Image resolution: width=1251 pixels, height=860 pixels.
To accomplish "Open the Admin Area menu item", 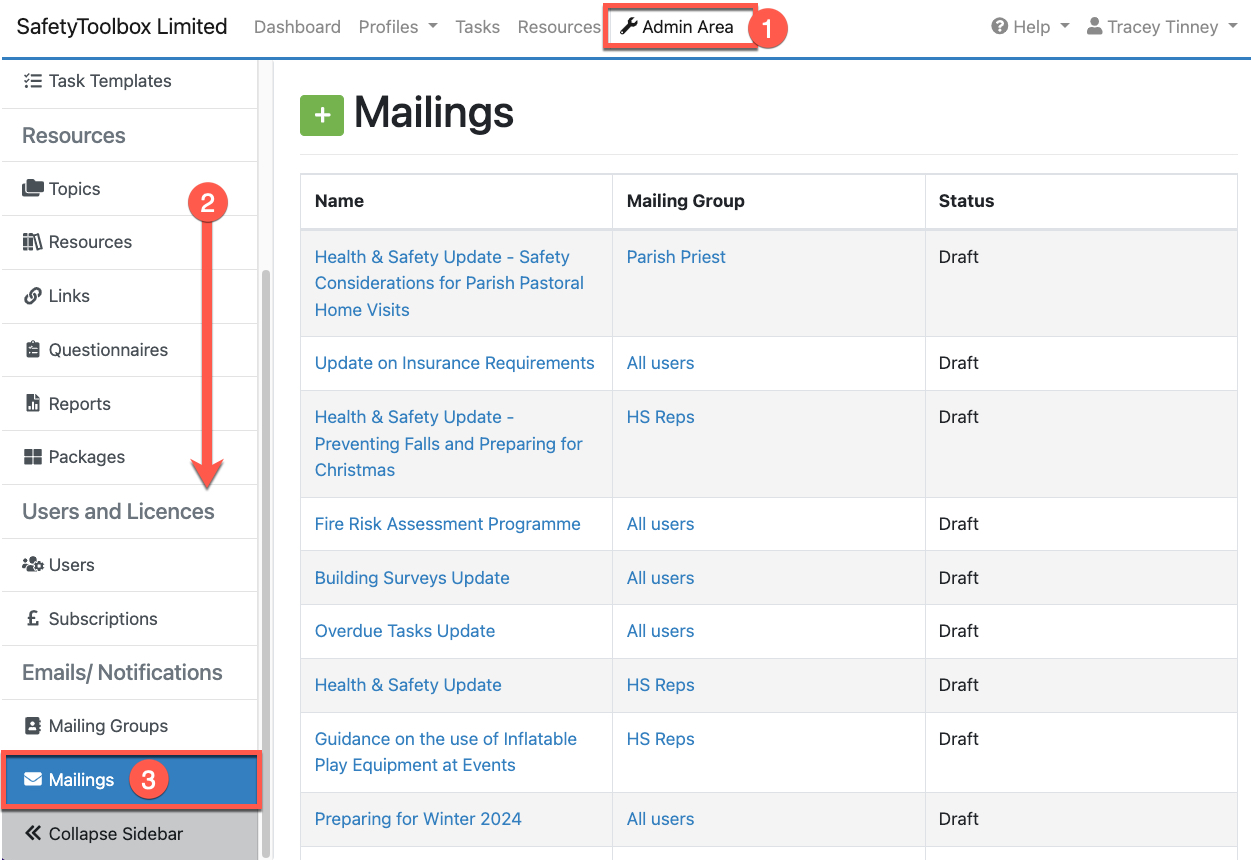I will [677, 27].
